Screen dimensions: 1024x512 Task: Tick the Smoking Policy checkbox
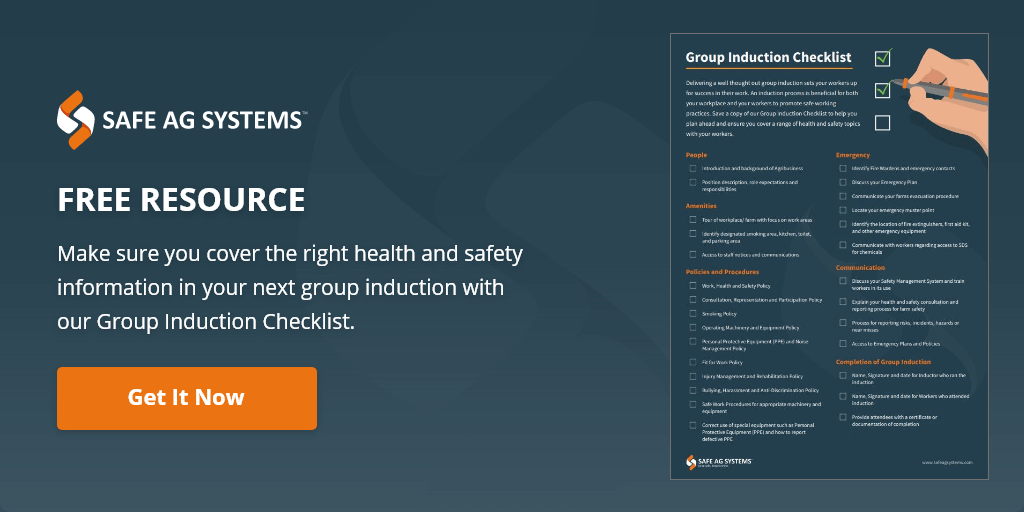(692, 313)
